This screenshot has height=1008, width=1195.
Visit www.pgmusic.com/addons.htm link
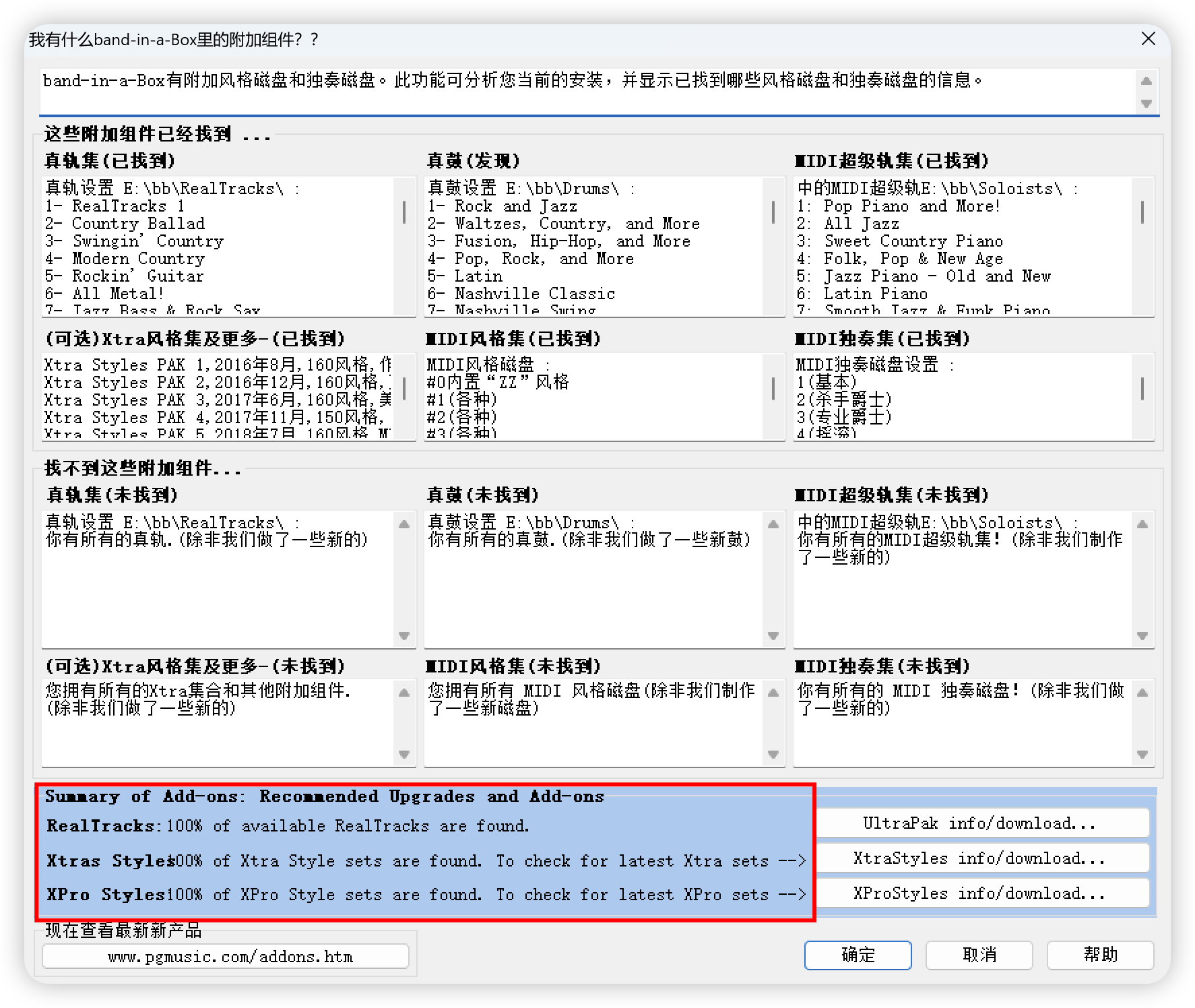[226, 957]
